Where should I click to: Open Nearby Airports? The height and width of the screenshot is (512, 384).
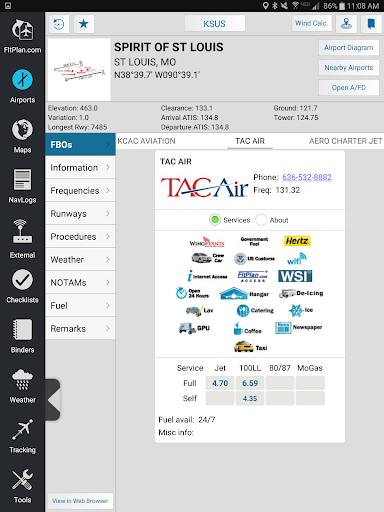[x=349, y=68]
